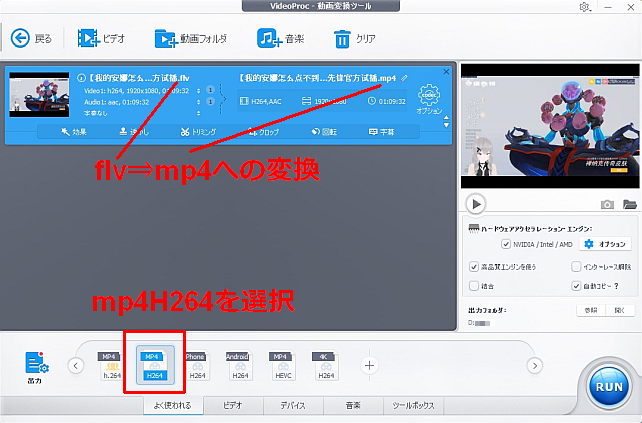Go back with the 戻る button
This screenshot has width=642, height=423.
(32, 38)
